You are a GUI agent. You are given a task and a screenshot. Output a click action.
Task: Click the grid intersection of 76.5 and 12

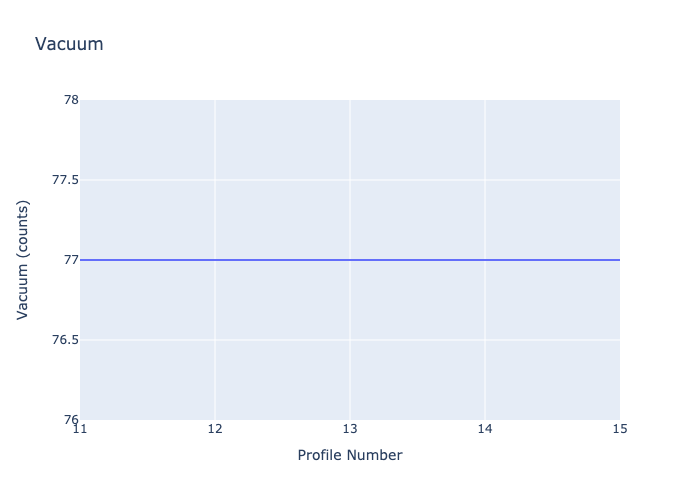coord(215,340)
